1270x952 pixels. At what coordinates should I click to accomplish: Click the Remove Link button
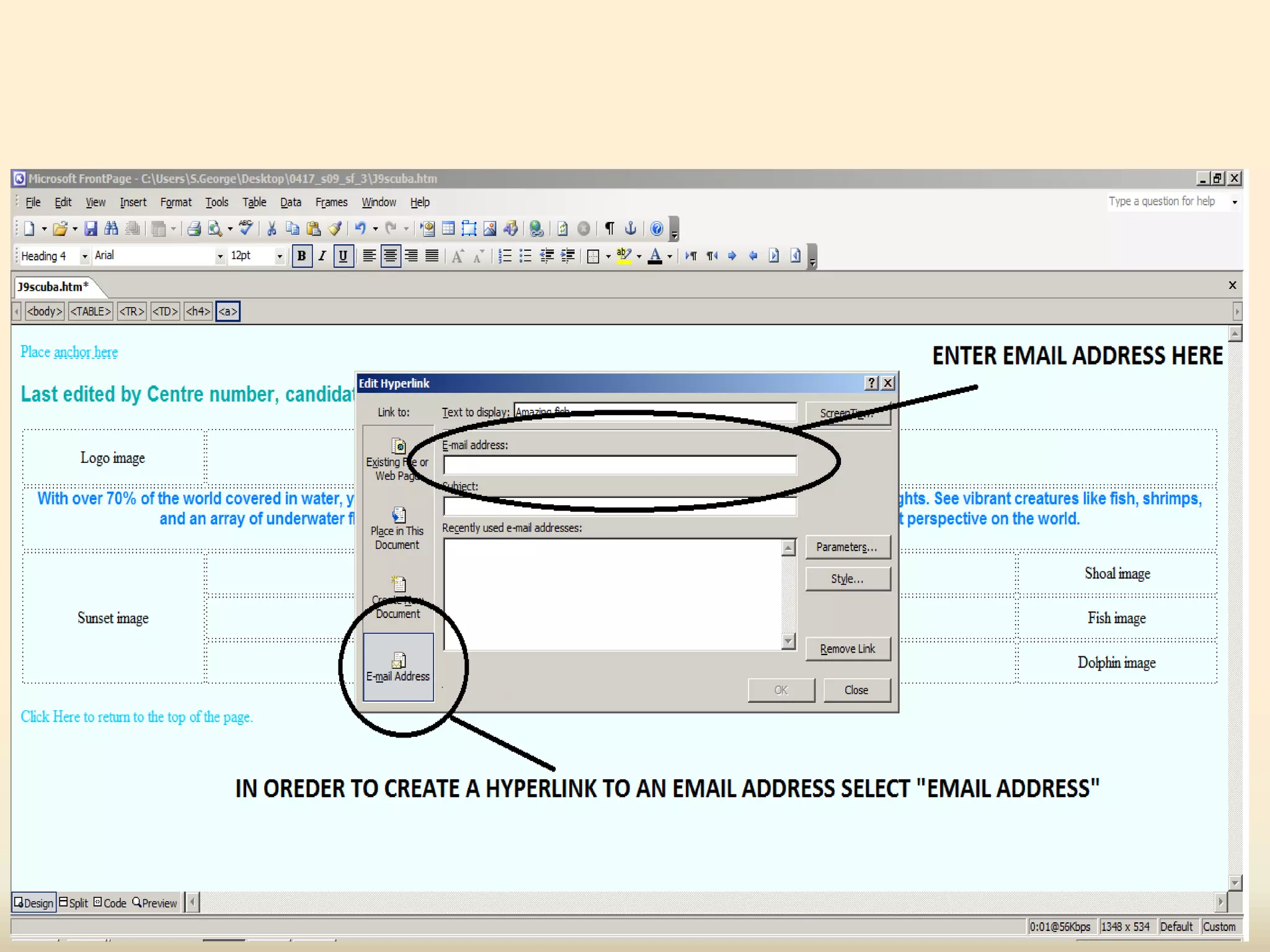click(847, 649)
